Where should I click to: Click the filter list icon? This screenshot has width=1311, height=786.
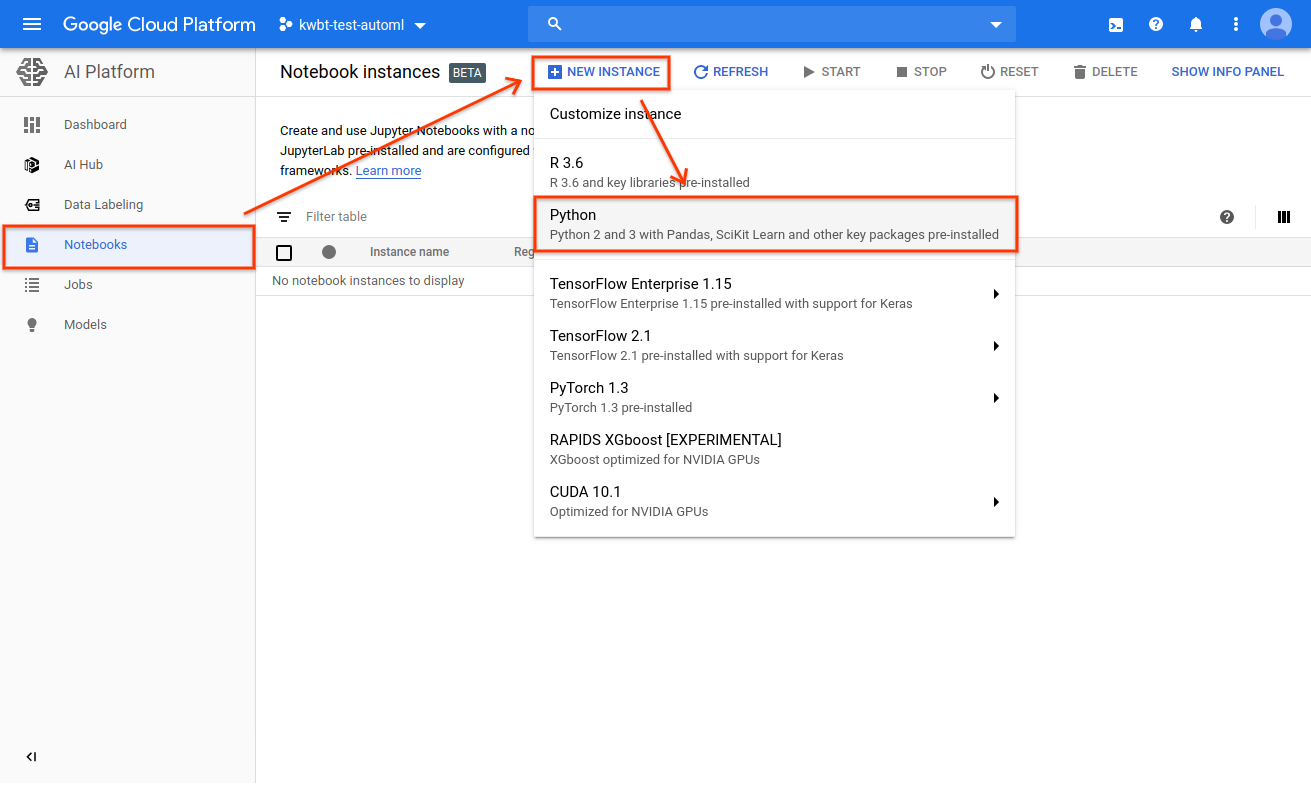pyautogui.click(x=284, y=217)
